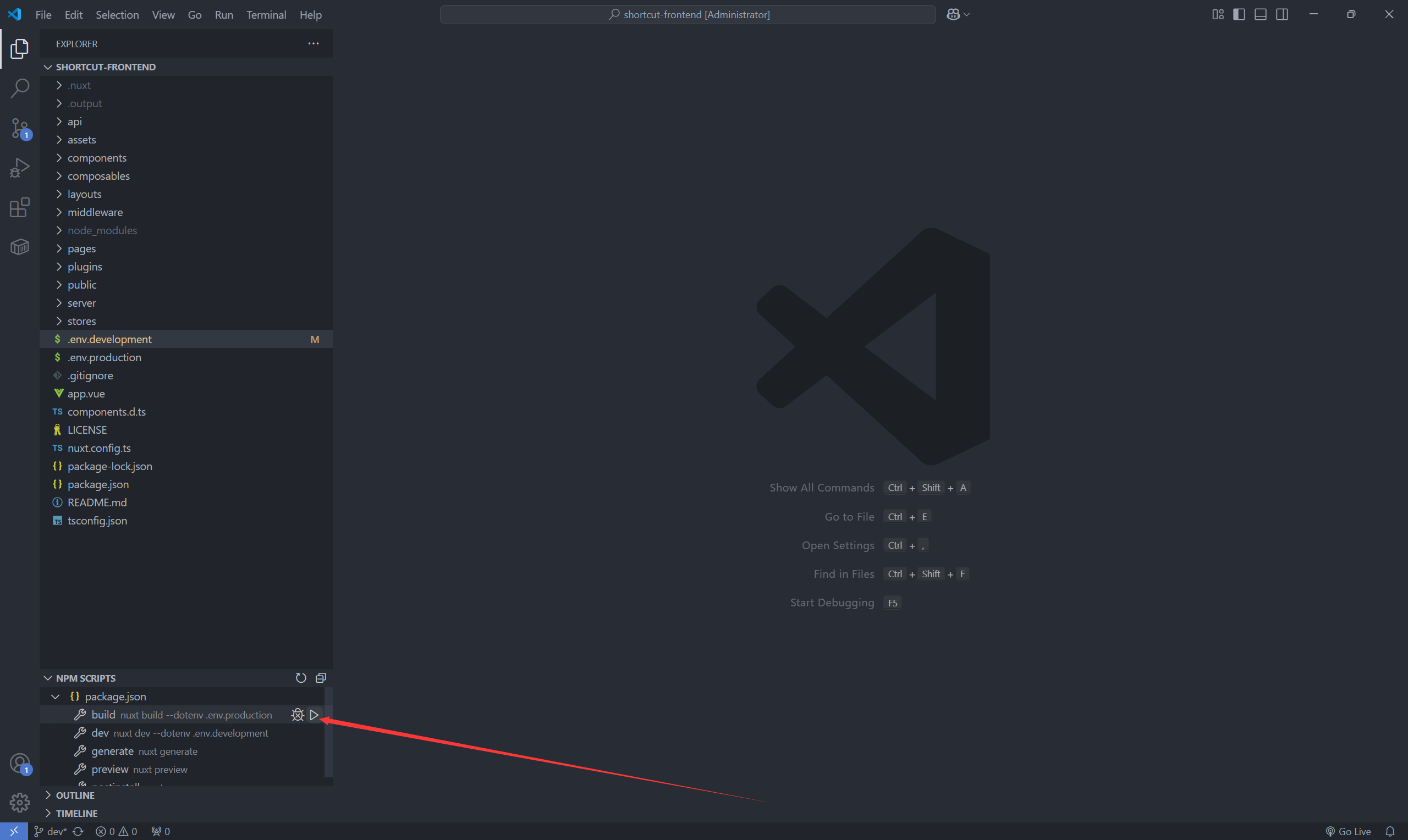Open the app.vue file

(x=186, y=394)
